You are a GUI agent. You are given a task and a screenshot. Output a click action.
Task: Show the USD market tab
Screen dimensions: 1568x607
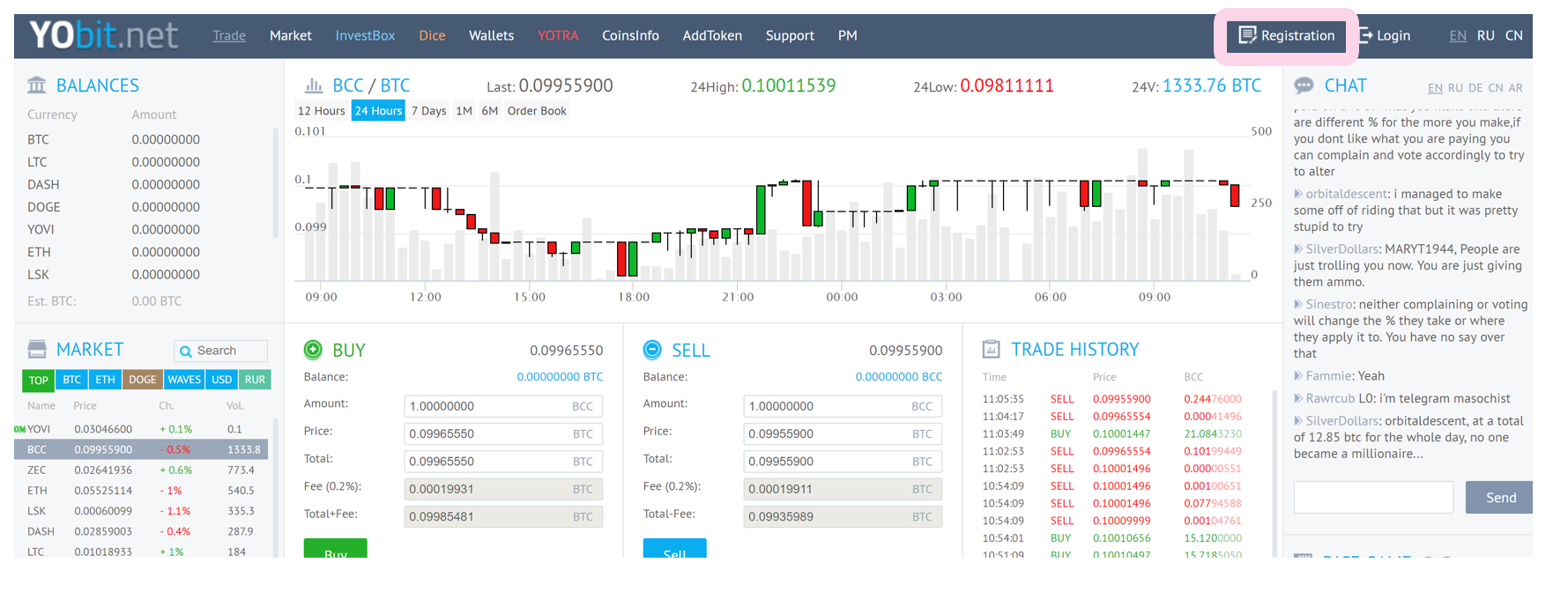coord(222,380)
